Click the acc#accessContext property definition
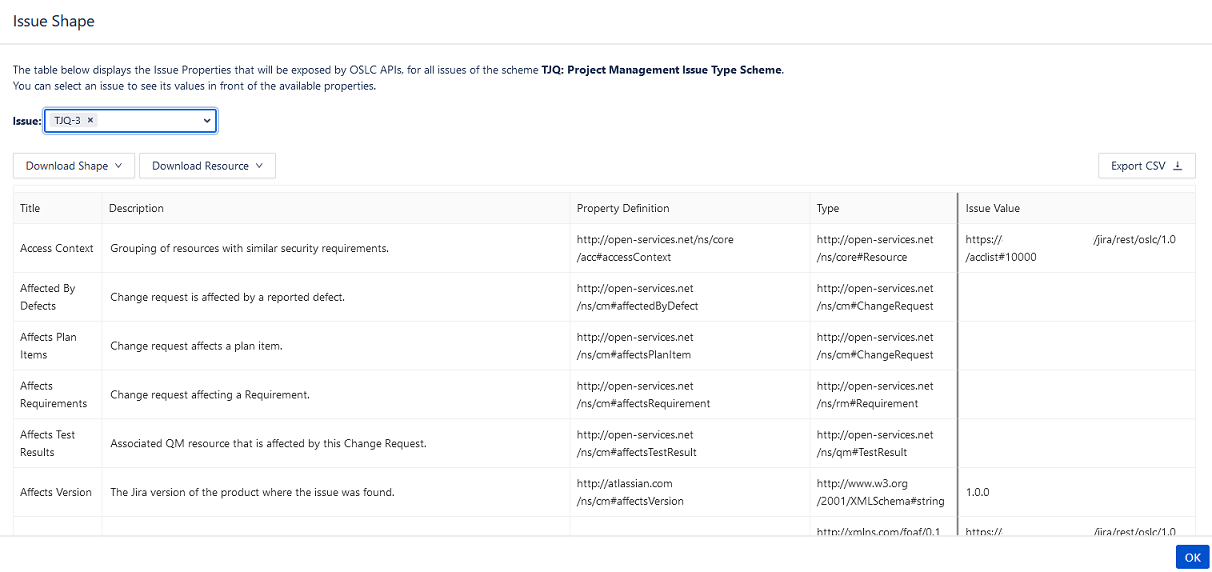Viewport: 1212px width, 572px height. 656,248
